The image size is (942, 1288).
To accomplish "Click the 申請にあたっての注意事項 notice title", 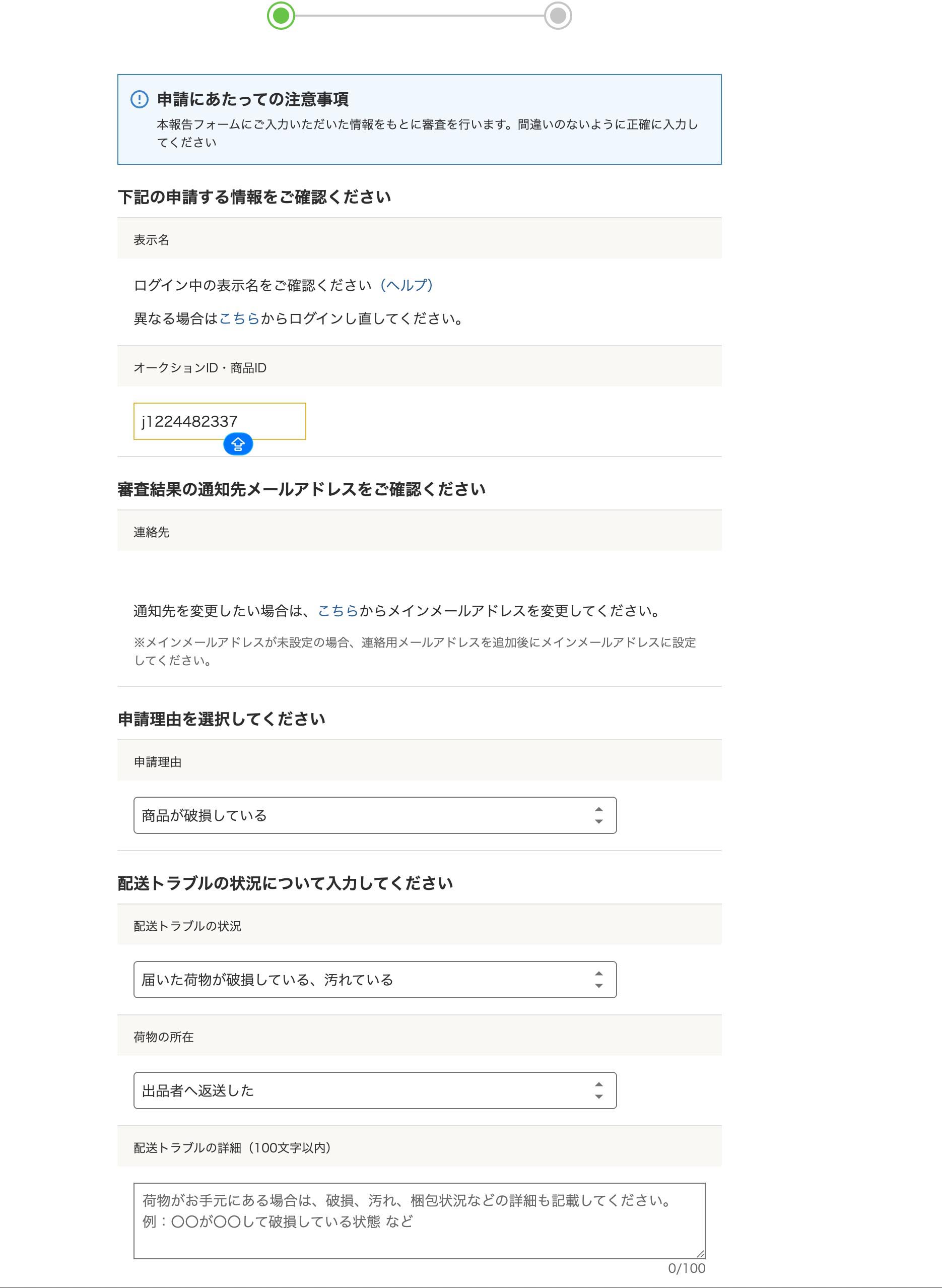I will tap(252, 99).
